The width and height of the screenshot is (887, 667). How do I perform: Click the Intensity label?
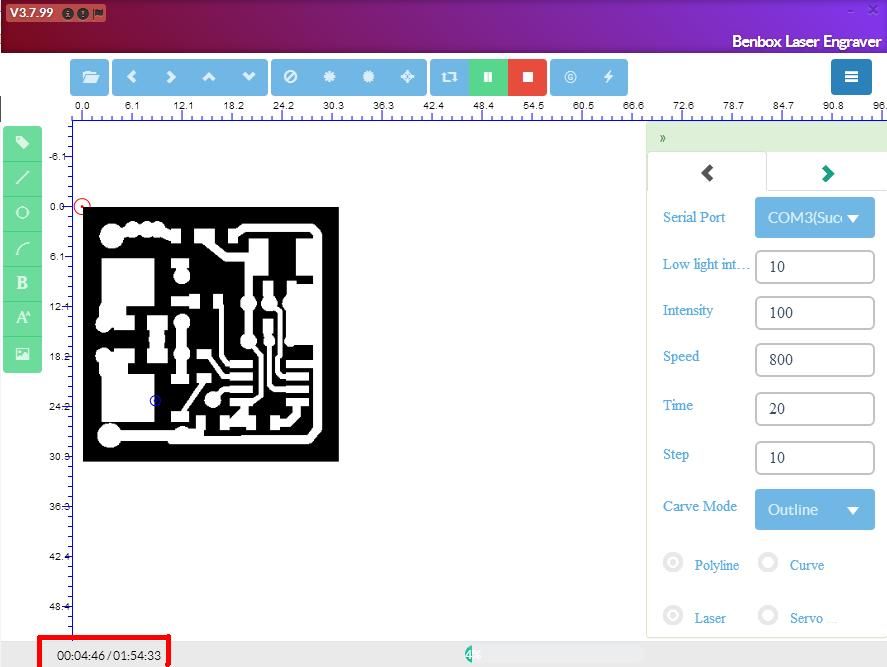[688, 311]
